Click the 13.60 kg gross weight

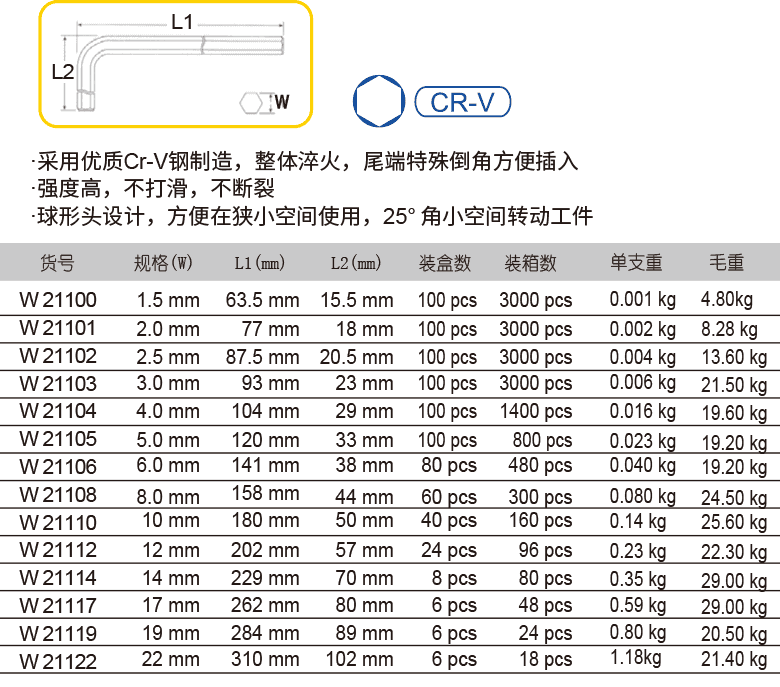734,357
